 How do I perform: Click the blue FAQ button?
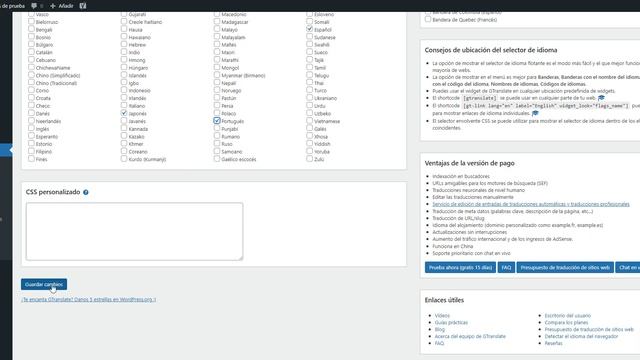pyautogui.click(x=506, y=267)
